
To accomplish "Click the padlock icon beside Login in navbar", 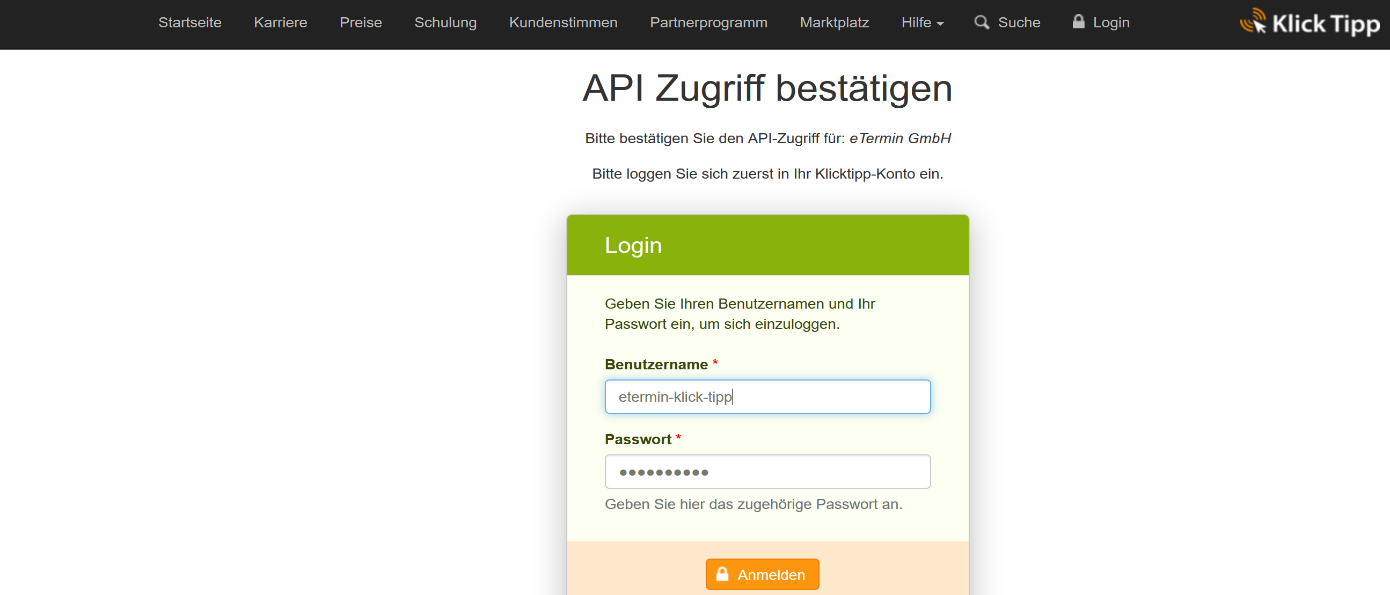I will coord(1079,21).
